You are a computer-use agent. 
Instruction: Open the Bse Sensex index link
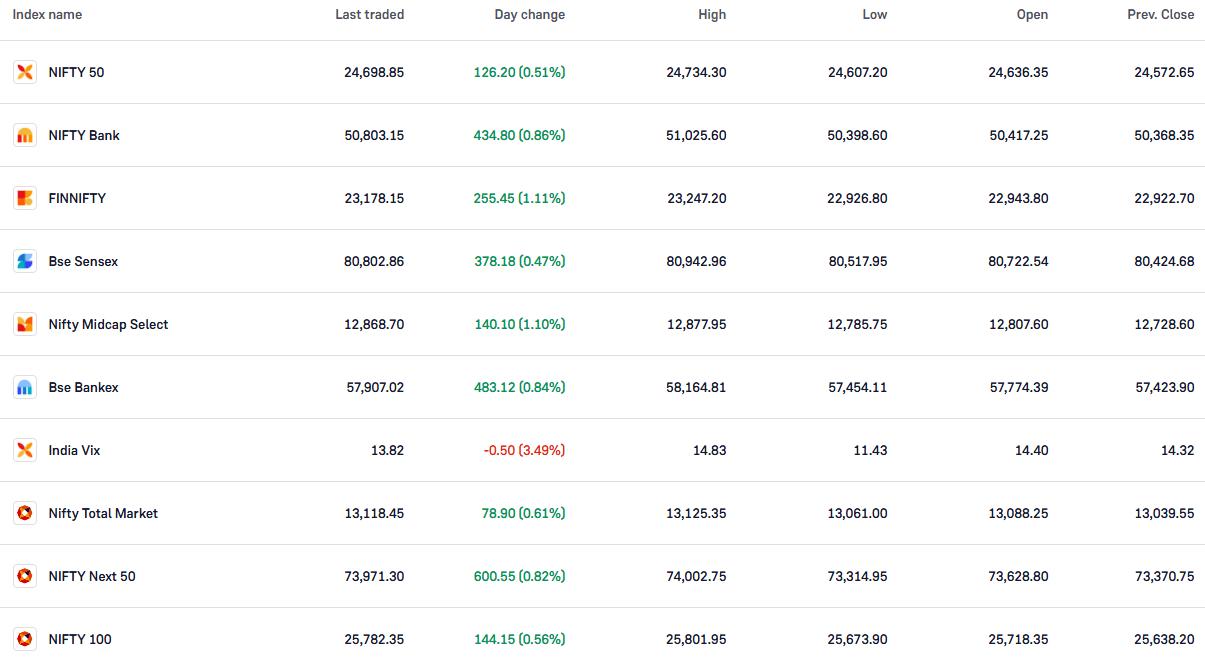(x=83, y=261)
